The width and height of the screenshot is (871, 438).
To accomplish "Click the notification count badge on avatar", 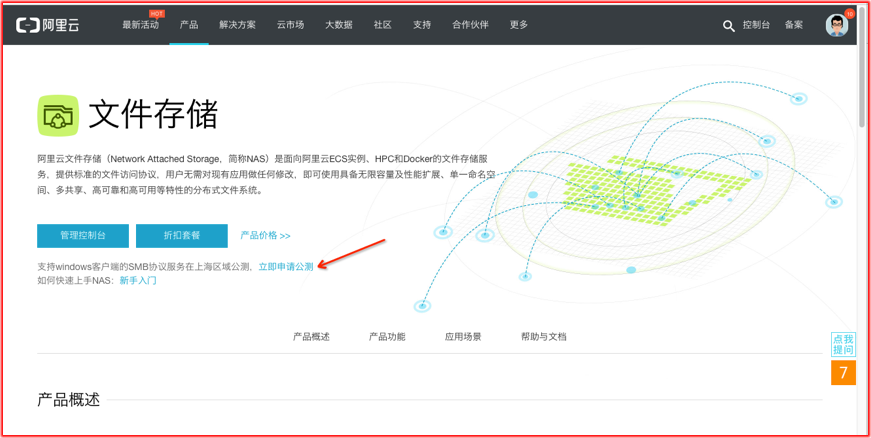I will tap(849, 13).
